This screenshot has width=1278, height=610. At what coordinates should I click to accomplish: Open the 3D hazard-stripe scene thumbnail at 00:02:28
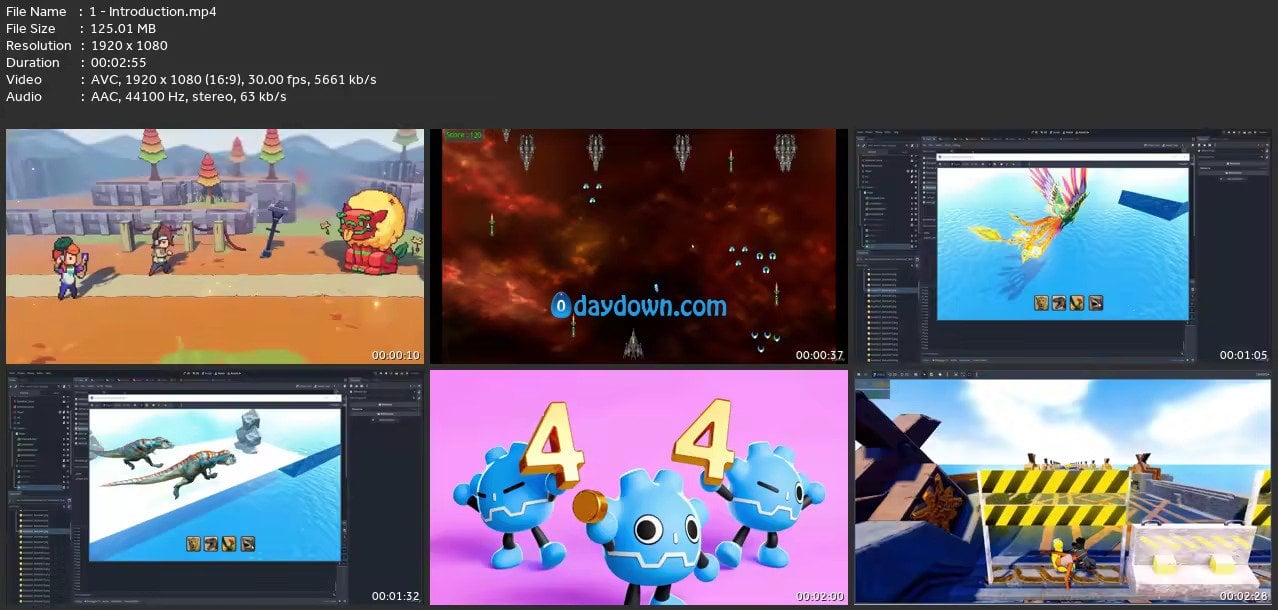pyautogui.click(x=1063, y=488)
